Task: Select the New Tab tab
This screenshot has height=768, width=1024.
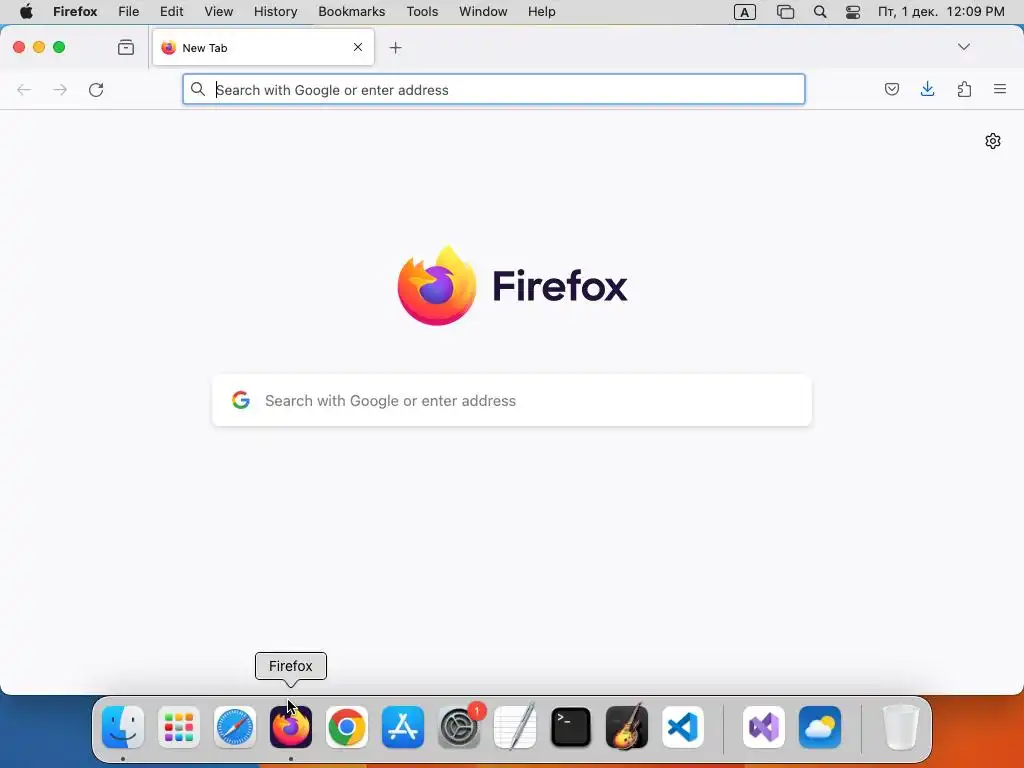Action: 263,47
